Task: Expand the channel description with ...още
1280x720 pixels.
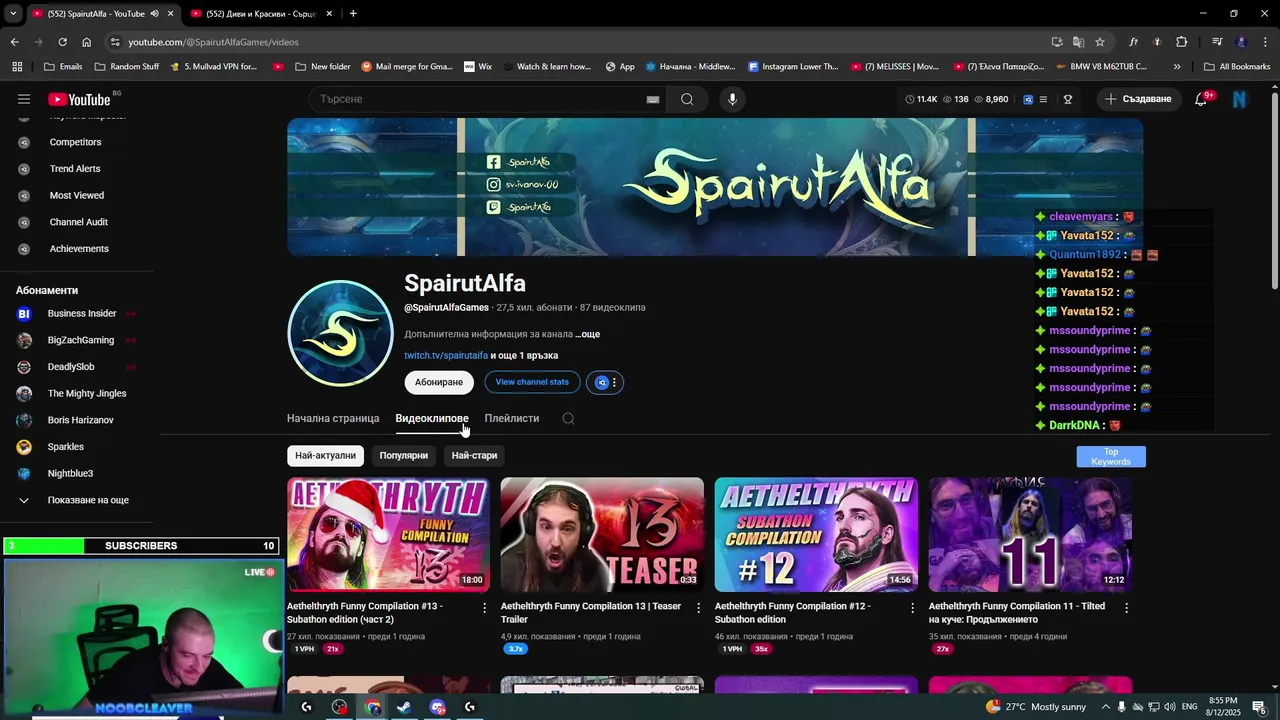Action: pyautogui.click(x=588, y=334)
